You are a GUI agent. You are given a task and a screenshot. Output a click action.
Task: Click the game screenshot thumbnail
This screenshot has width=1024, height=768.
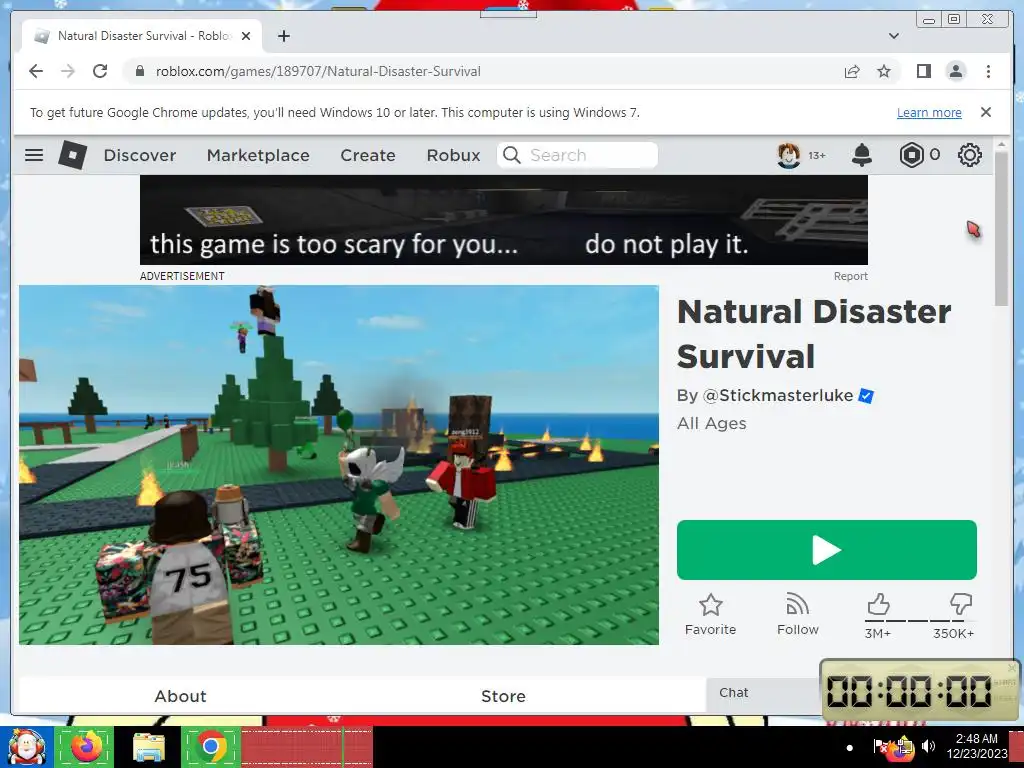click(x=338, y=465)
